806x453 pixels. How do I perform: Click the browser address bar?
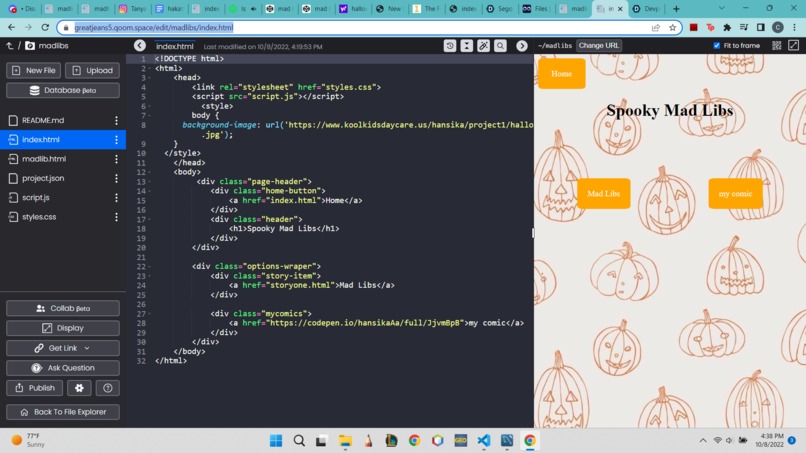tap(360, 27)
